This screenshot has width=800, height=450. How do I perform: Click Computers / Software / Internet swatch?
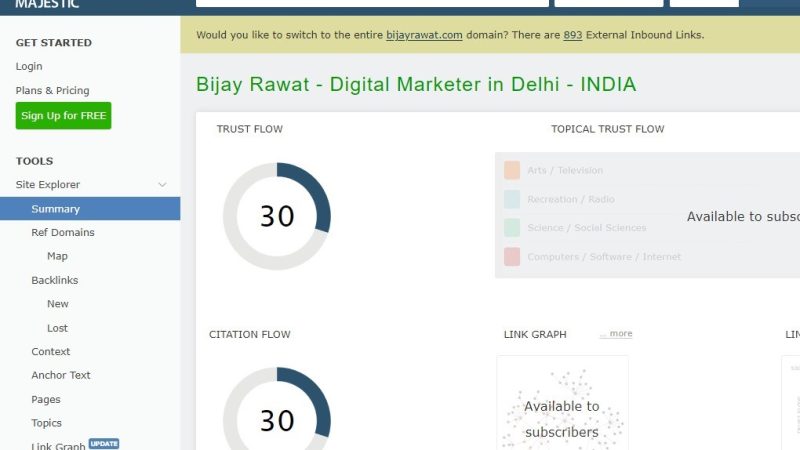tap(512, 257)
